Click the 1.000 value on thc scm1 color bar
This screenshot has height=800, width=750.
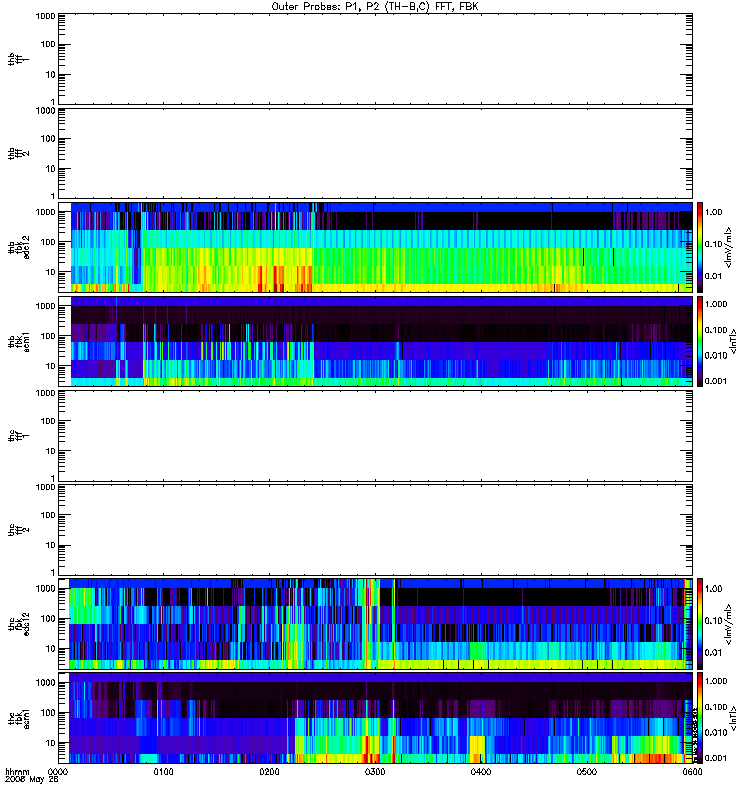pyautogui.click(x=716, y=681)
